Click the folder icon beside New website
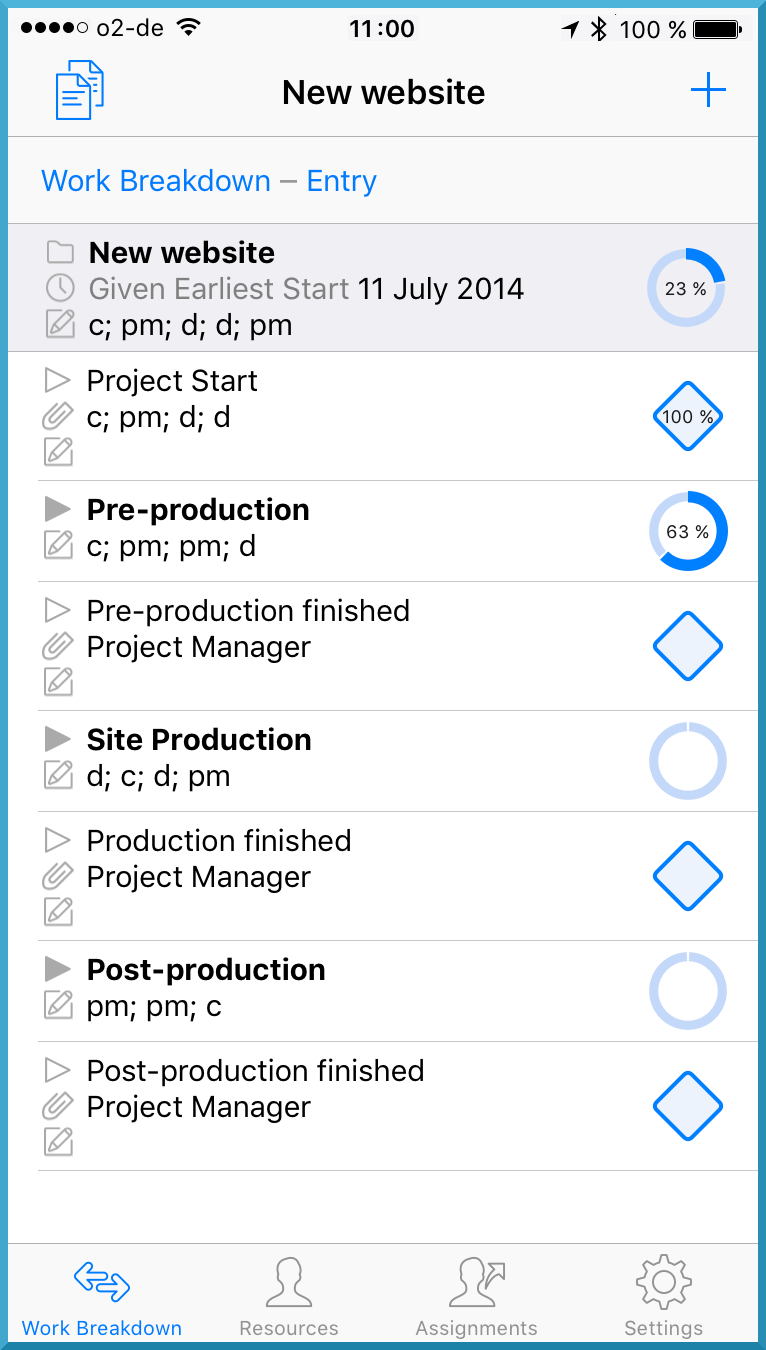The height and width of the screenshot is (1350, 766). click(x=60, y=252)
